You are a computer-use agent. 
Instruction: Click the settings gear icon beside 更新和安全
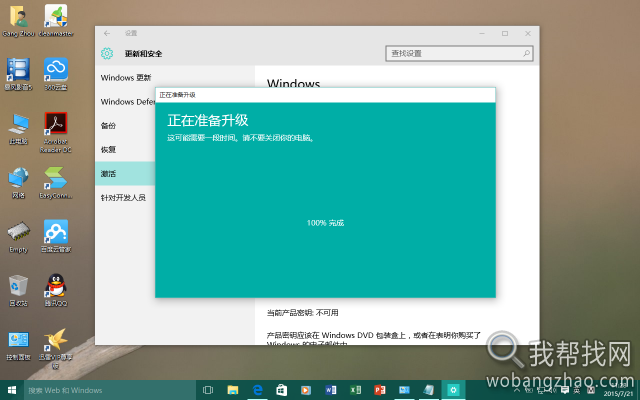point(107,53)
